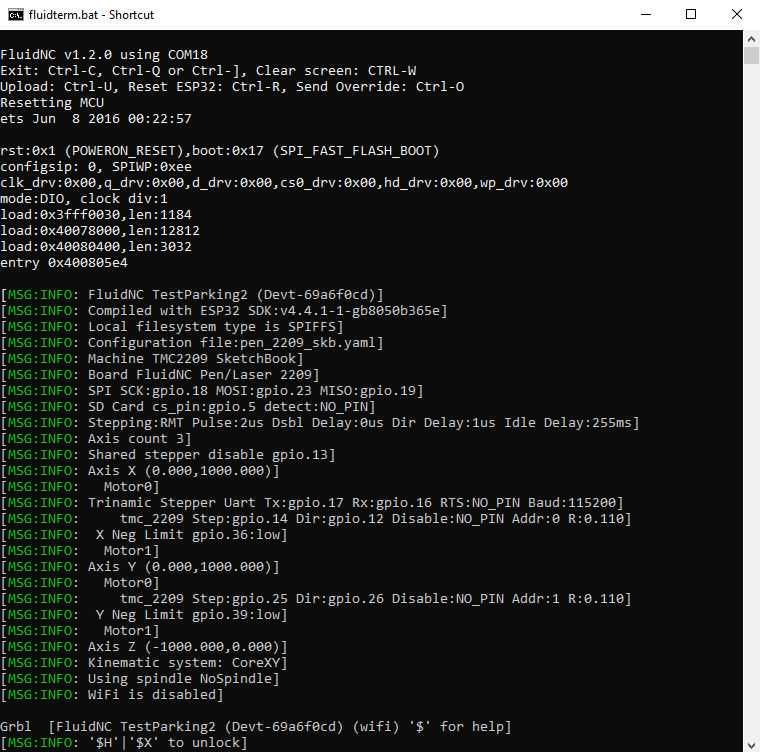Click the 'Board FluidNC Pen/Laser 2209' line
Screen dimensions: 760x752
tap(160, 375)
